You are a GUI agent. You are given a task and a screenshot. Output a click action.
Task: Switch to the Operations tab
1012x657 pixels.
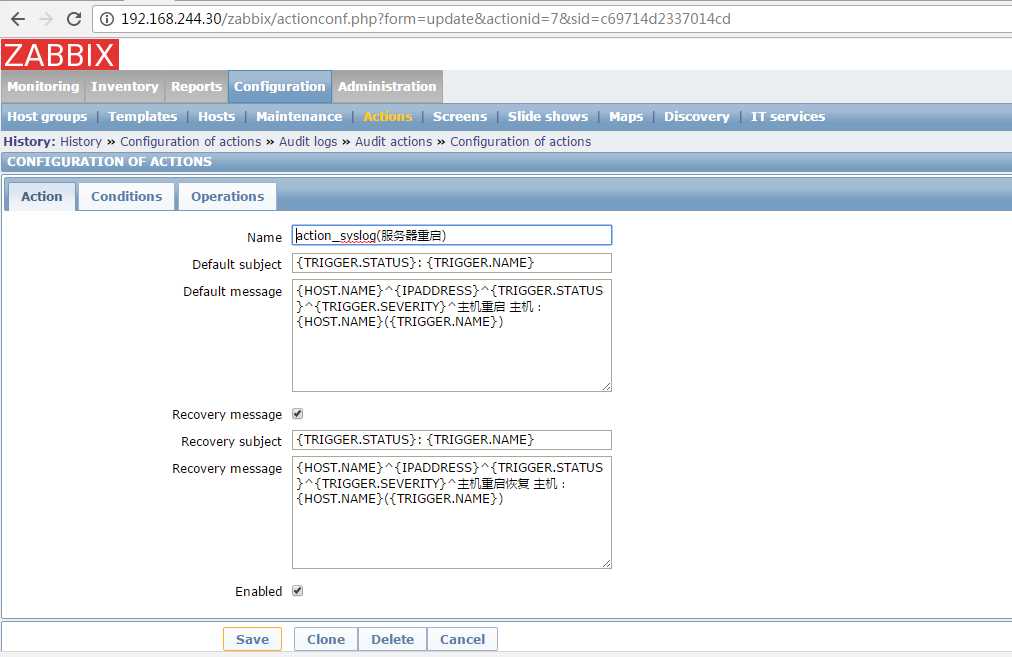coord(227,196)
